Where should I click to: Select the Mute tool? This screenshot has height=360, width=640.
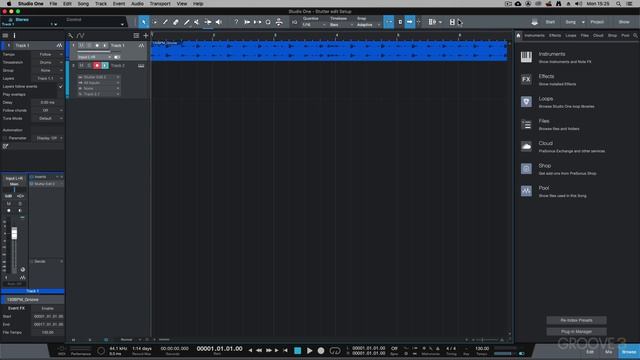(197, 22)
